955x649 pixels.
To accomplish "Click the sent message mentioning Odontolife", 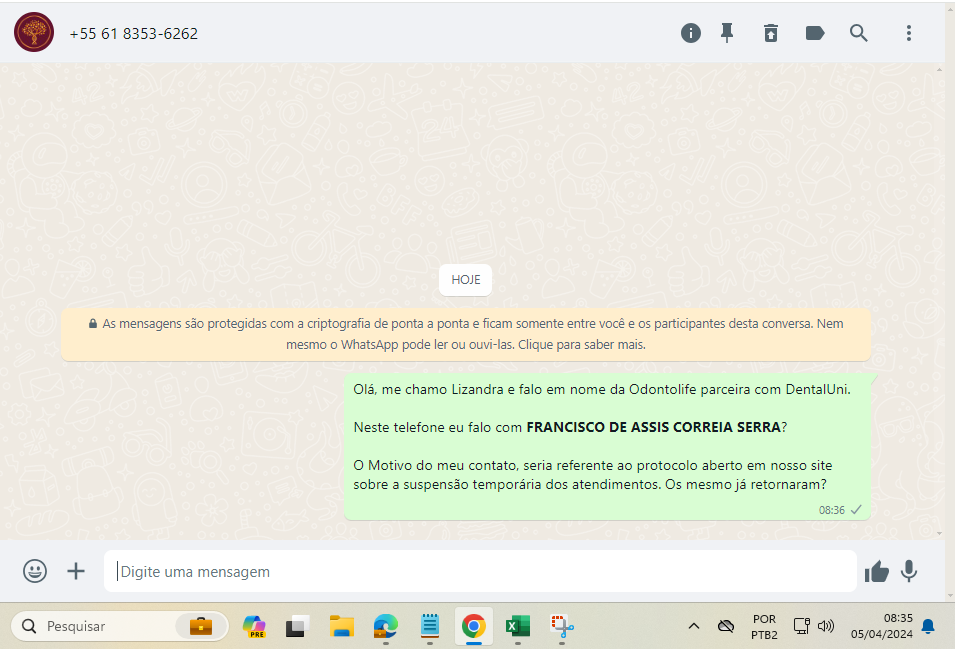I will coord(607,446).
